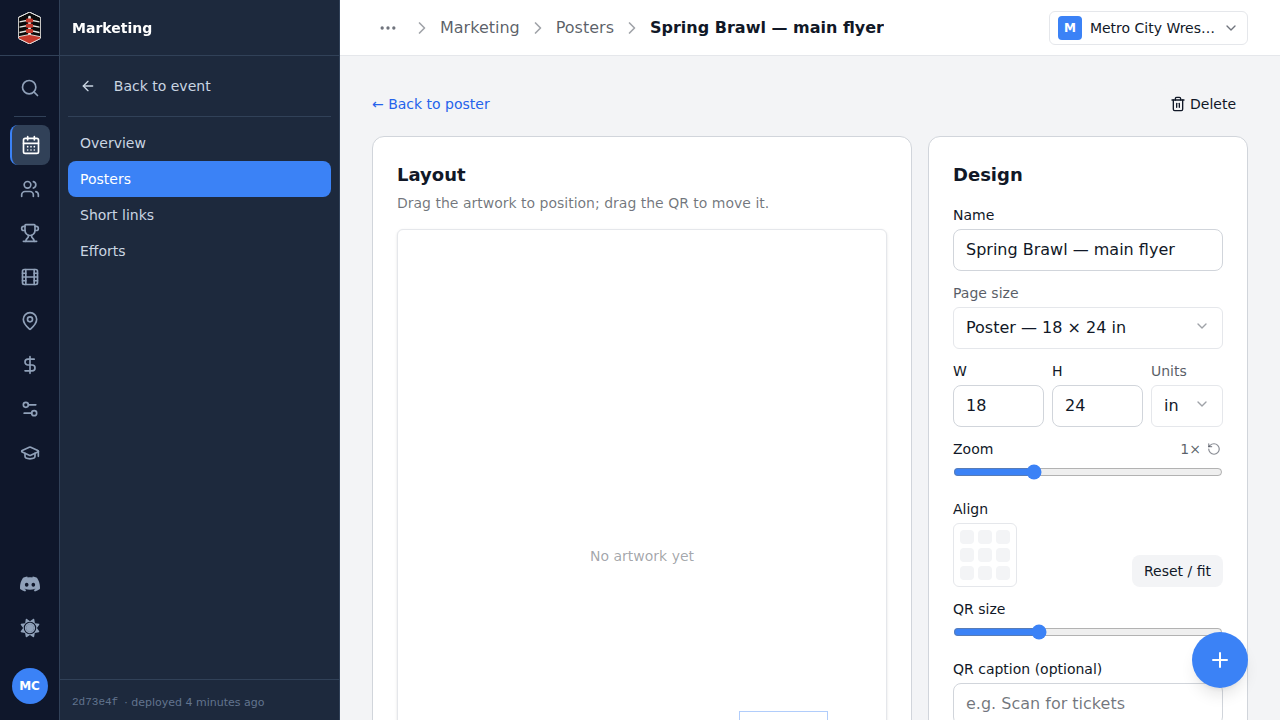The width and height of the screenshot is (1280, 720).
Task: Focus the H height field
Action: [1097, 406]
